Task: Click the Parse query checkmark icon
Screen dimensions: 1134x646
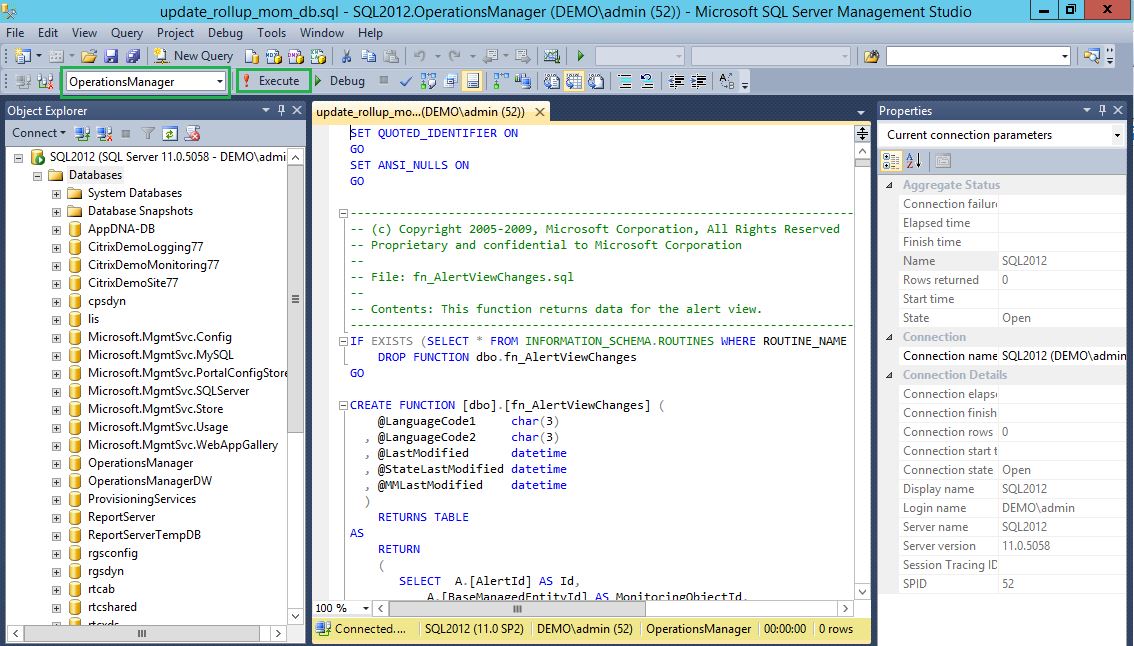Action: (406, 81)
